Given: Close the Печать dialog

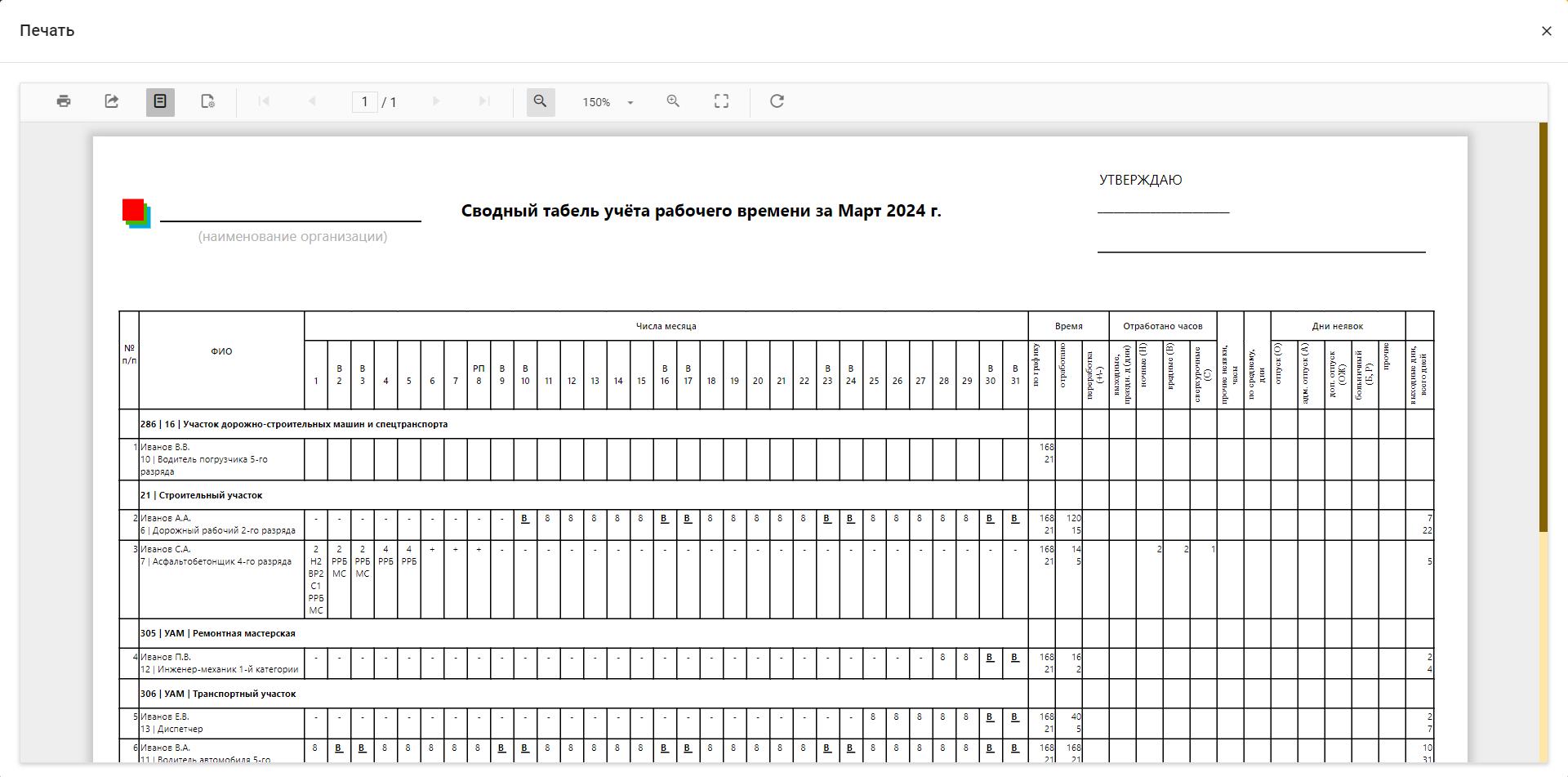Looking at the screenshot, I should pos(1546,31).
